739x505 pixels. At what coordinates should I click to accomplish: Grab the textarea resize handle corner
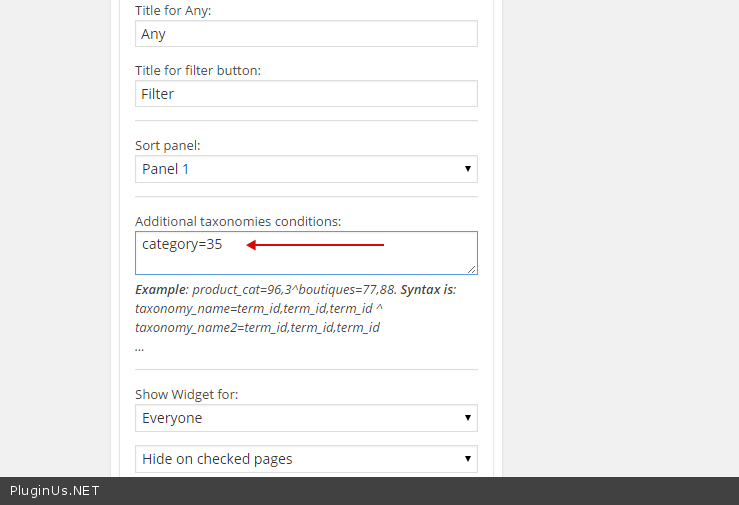coord(472,269)
